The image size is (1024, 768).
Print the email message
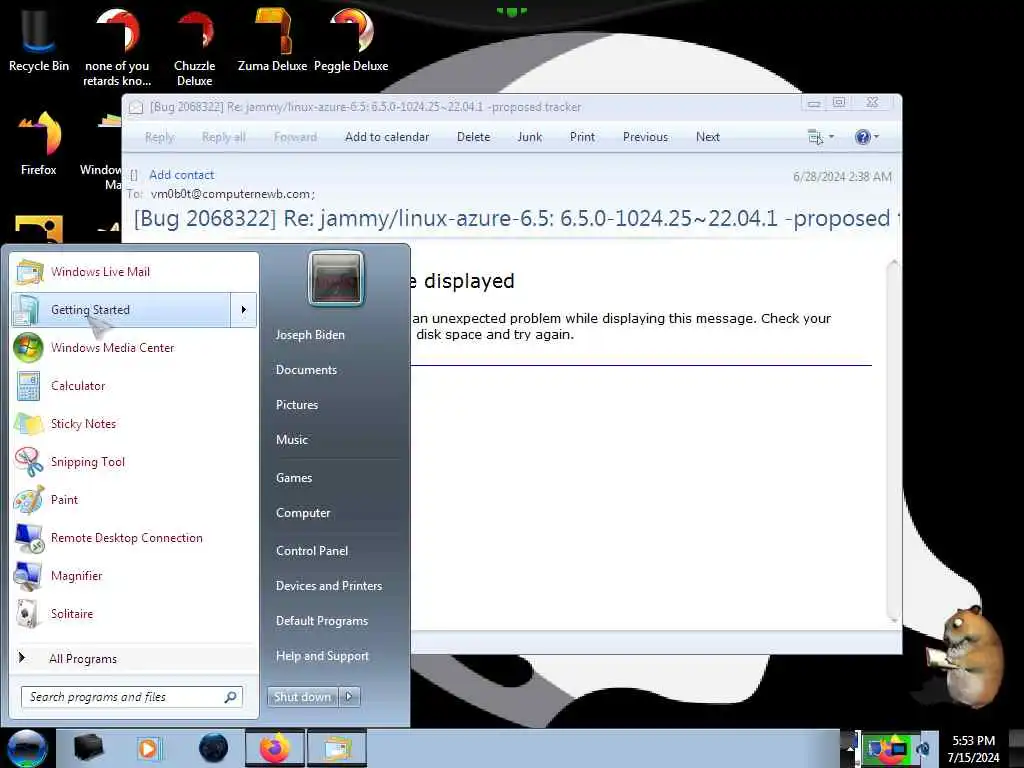coord(582,137)
